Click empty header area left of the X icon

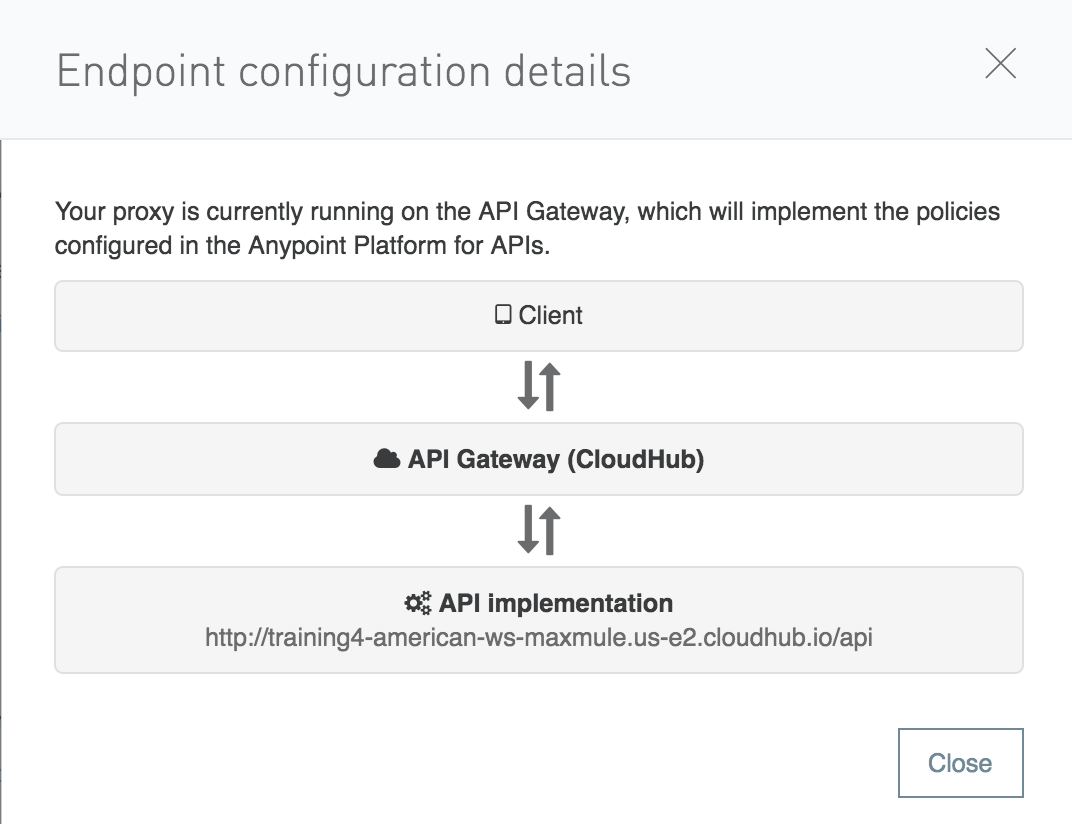click(807, 68)
